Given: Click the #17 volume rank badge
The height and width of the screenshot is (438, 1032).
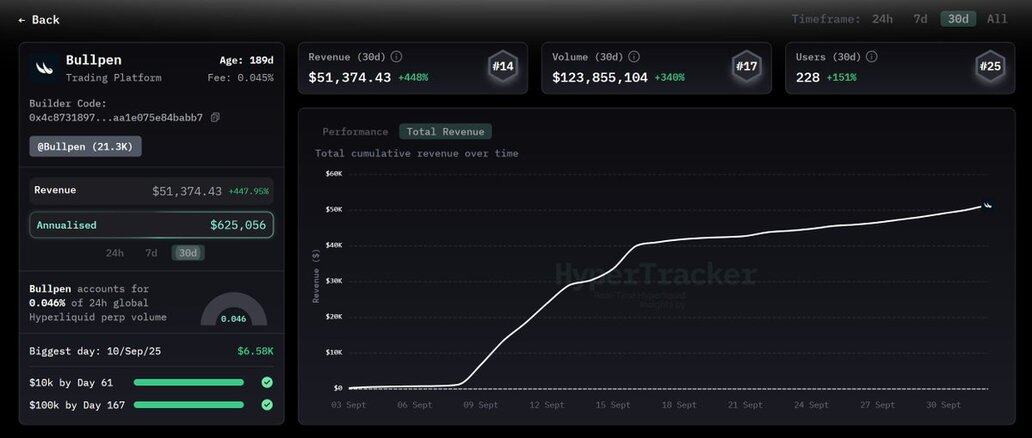Looking at the screenshot, I should click(746, 67).
